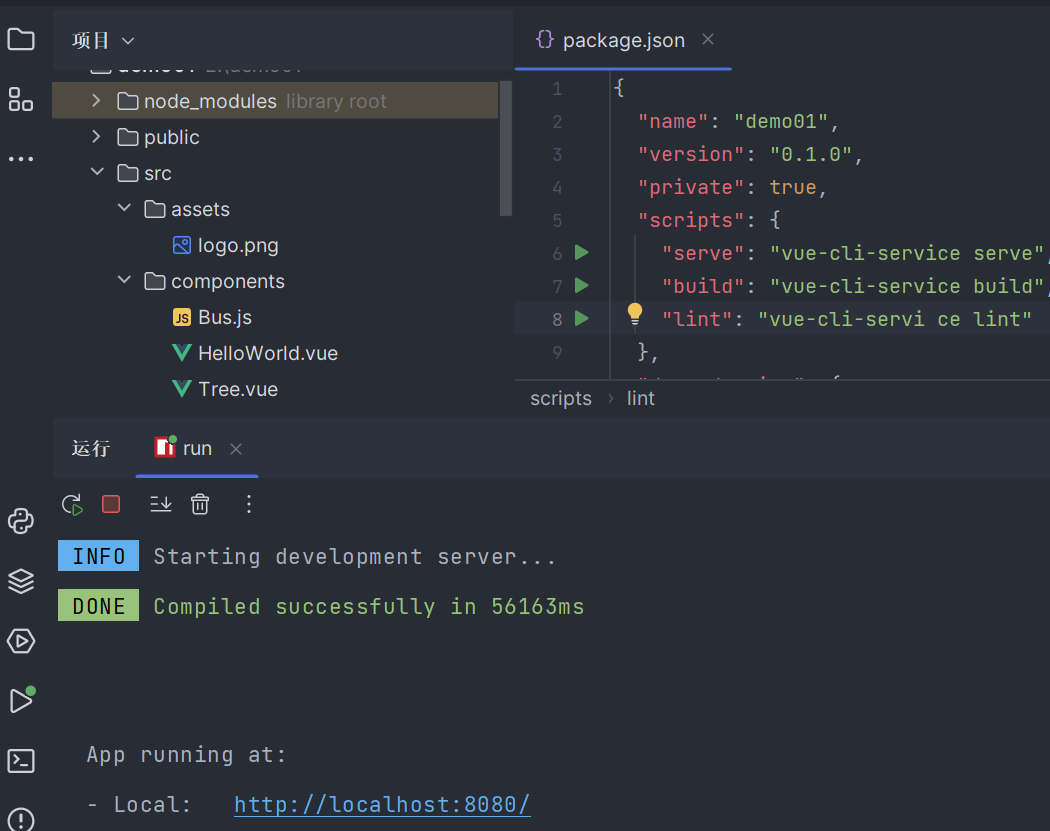Screen dimensions: 1050x831
Task: Click the "App running at:" line
Action: tap(186, 755)
